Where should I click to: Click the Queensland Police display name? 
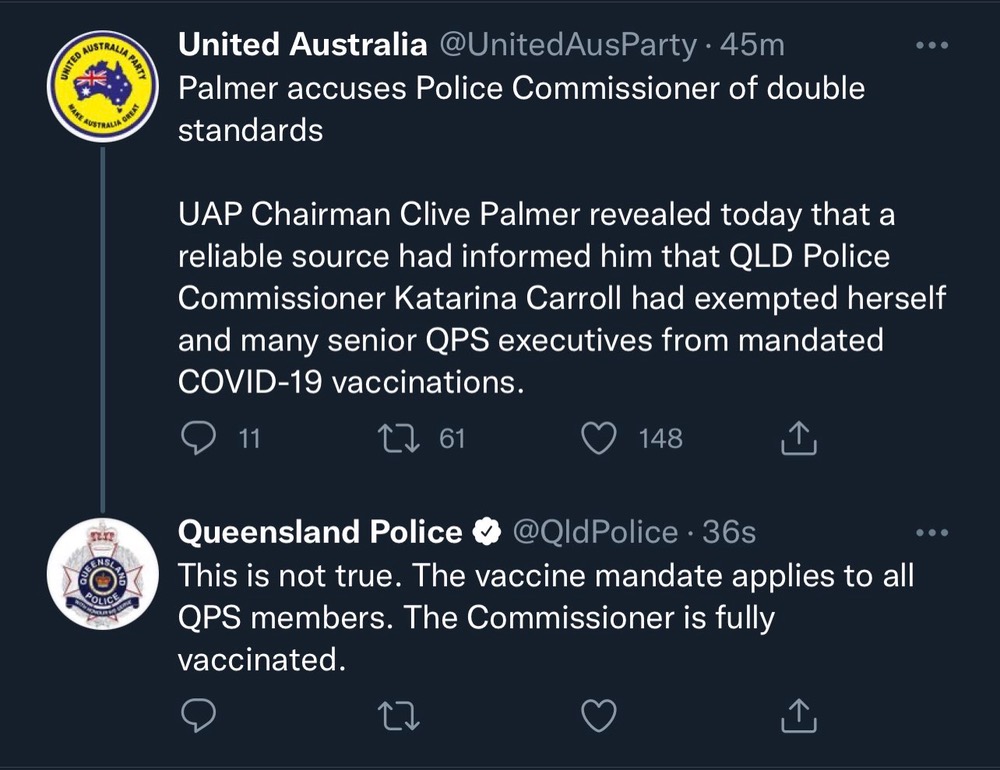click(320, 533)
